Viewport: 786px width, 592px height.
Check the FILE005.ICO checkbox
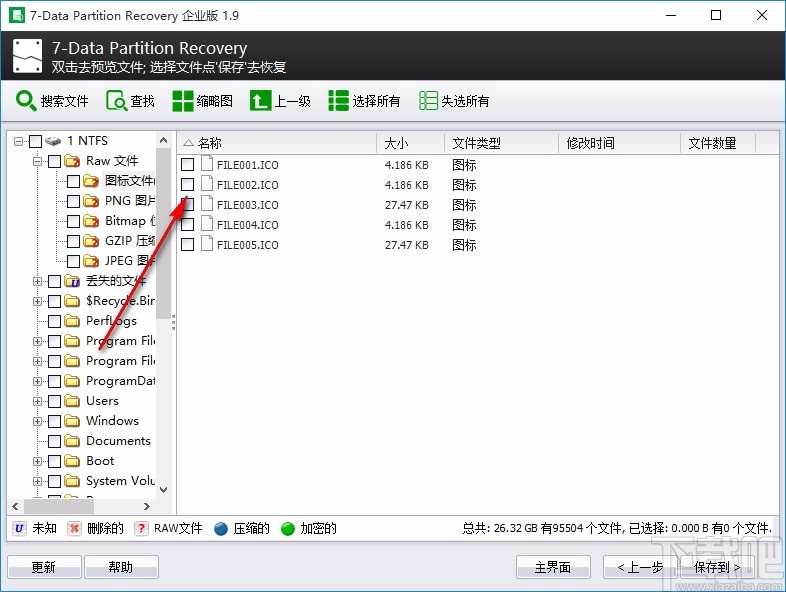pyautogui.click(x=187, y=245)
